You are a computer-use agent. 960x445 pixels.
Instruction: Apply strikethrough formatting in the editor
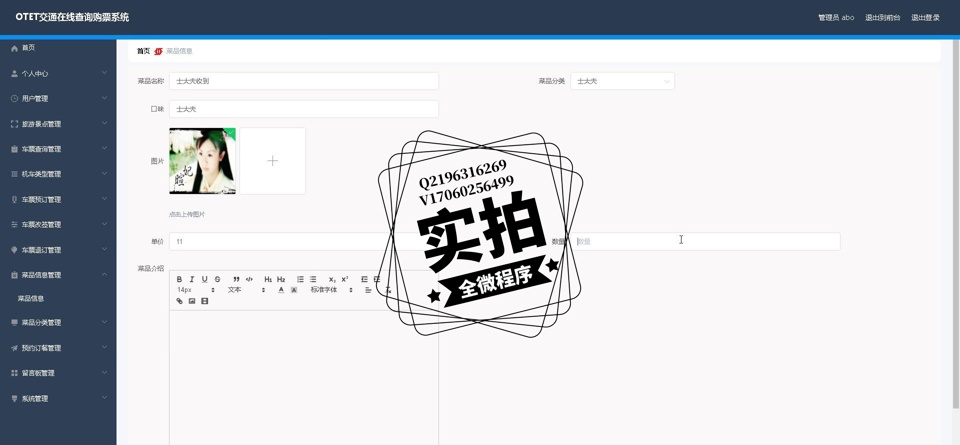(217, 279)
